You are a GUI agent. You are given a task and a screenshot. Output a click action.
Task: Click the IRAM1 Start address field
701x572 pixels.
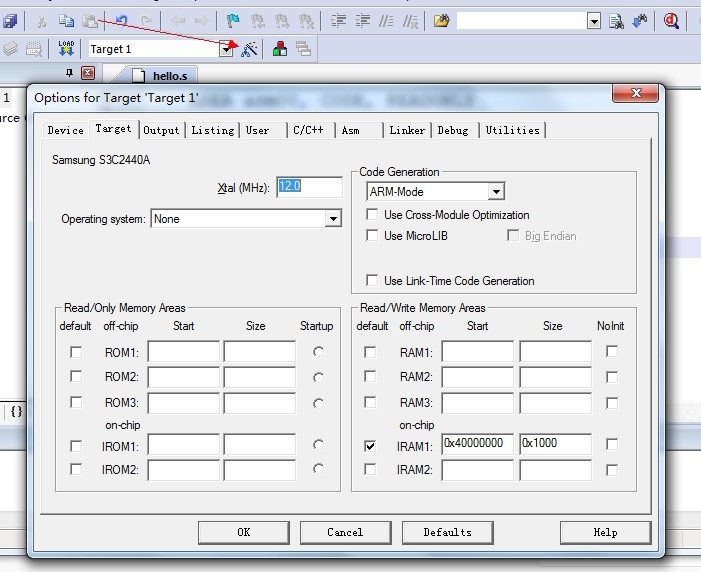pos(477,444)
